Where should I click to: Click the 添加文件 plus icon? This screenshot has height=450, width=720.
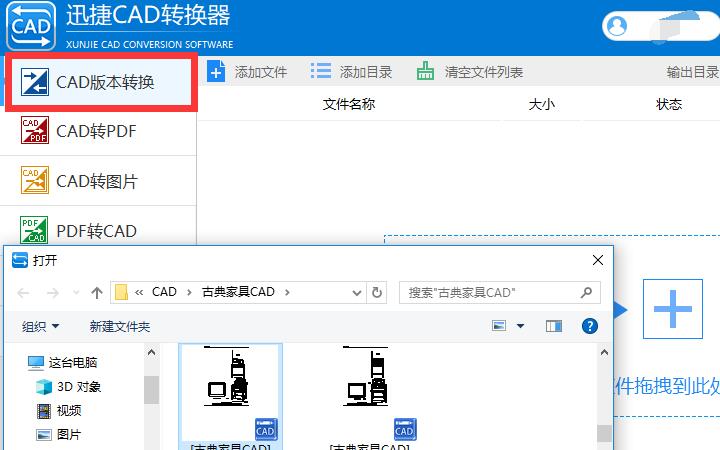(x=216, y=72)
